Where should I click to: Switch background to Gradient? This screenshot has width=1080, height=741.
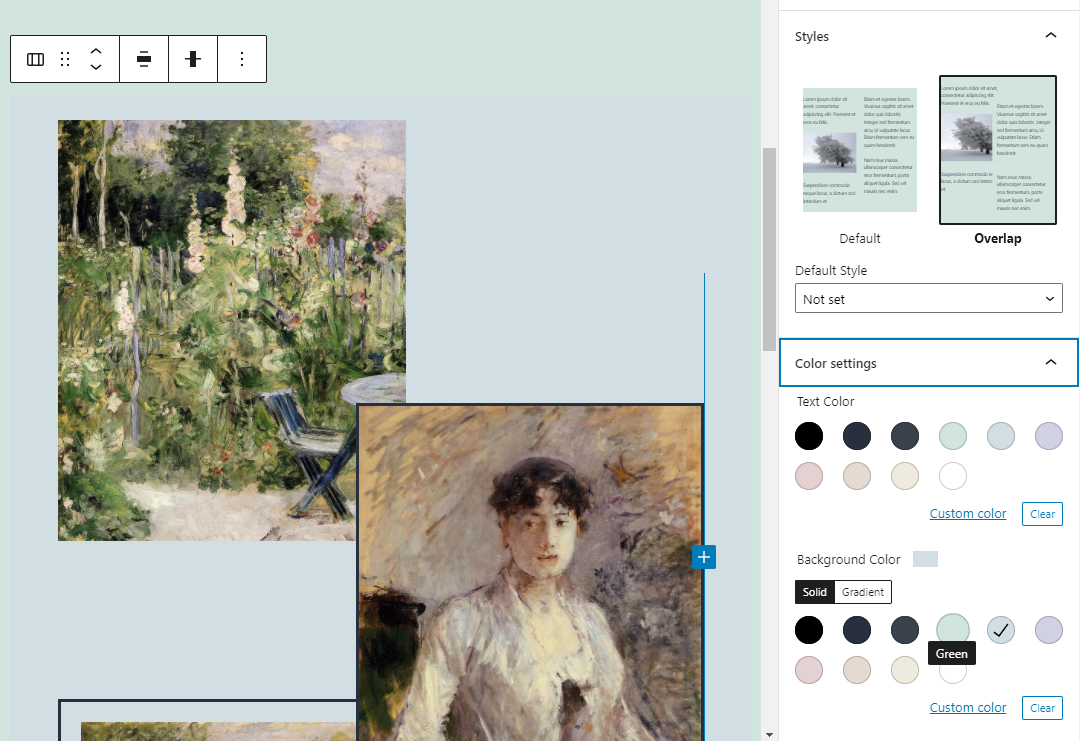click(x=862, y=592)
